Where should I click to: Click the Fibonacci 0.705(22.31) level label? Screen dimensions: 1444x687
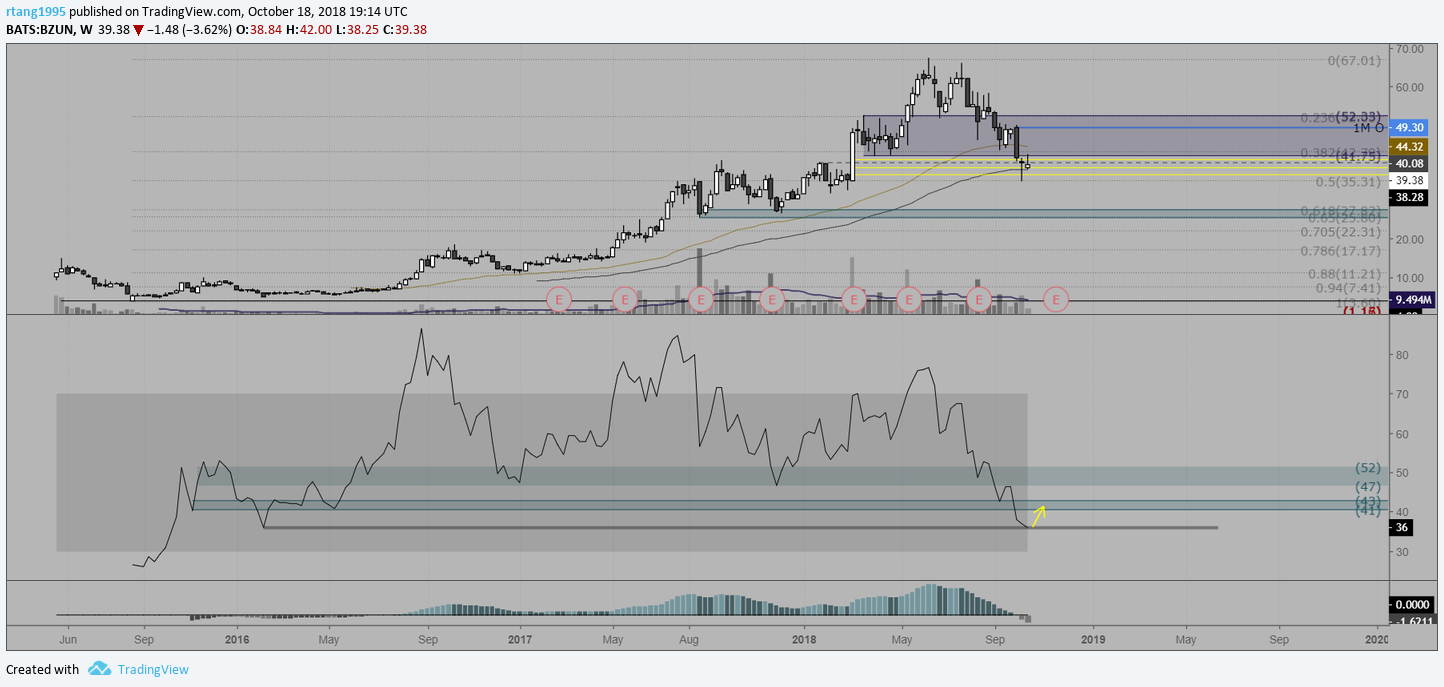coord(1340,231)
